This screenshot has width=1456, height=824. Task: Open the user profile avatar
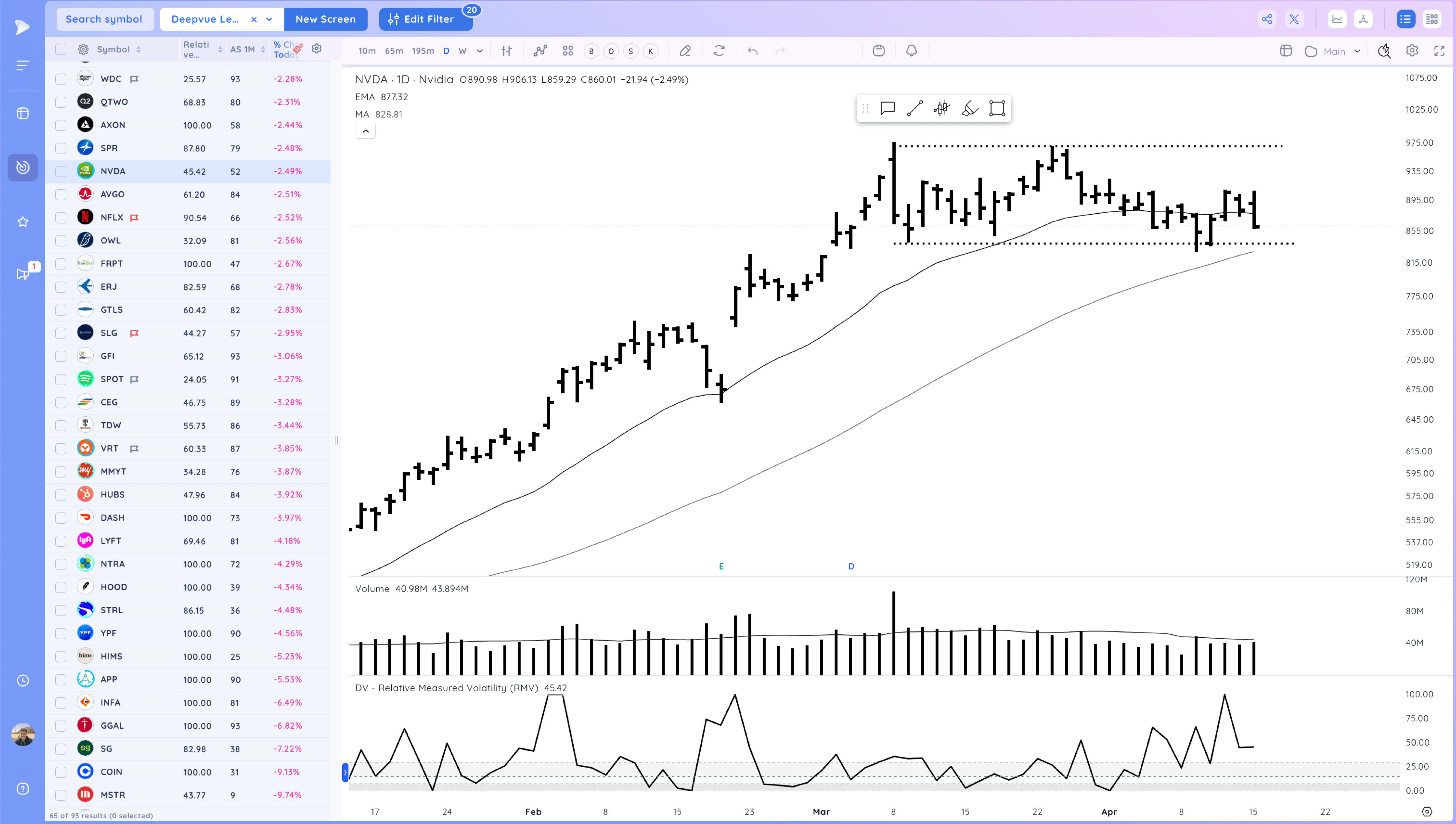[23, 734]
